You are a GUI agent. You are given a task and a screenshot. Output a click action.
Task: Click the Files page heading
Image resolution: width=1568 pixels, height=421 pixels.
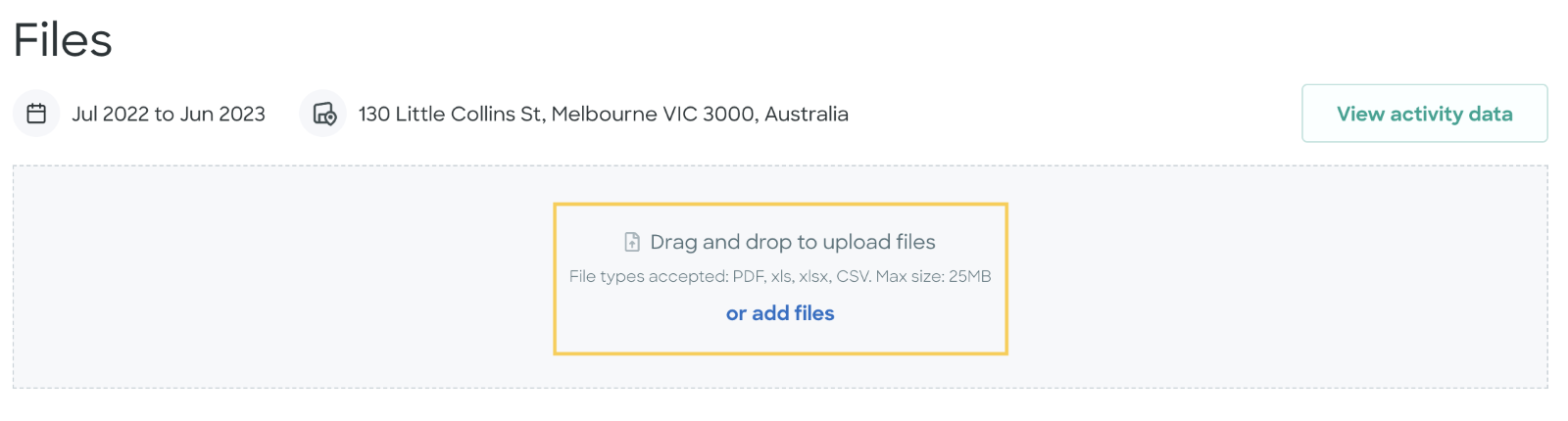63,40
